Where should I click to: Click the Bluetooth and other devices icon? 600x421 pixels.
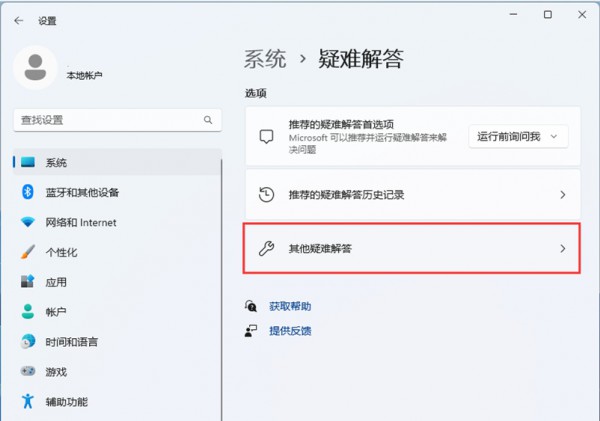[28, 192]
